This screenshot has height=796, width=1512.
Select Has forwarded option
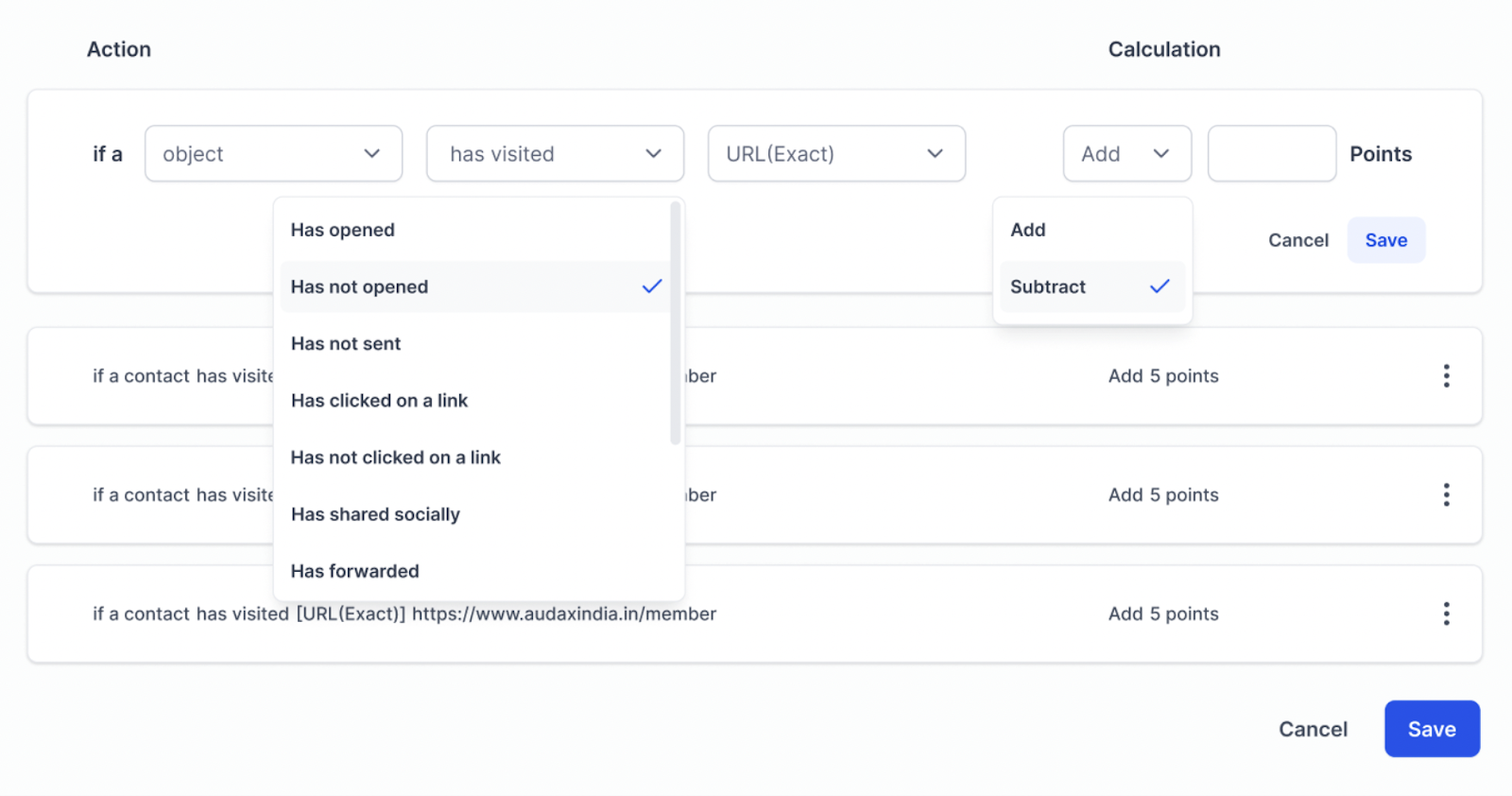coord(354,571)
